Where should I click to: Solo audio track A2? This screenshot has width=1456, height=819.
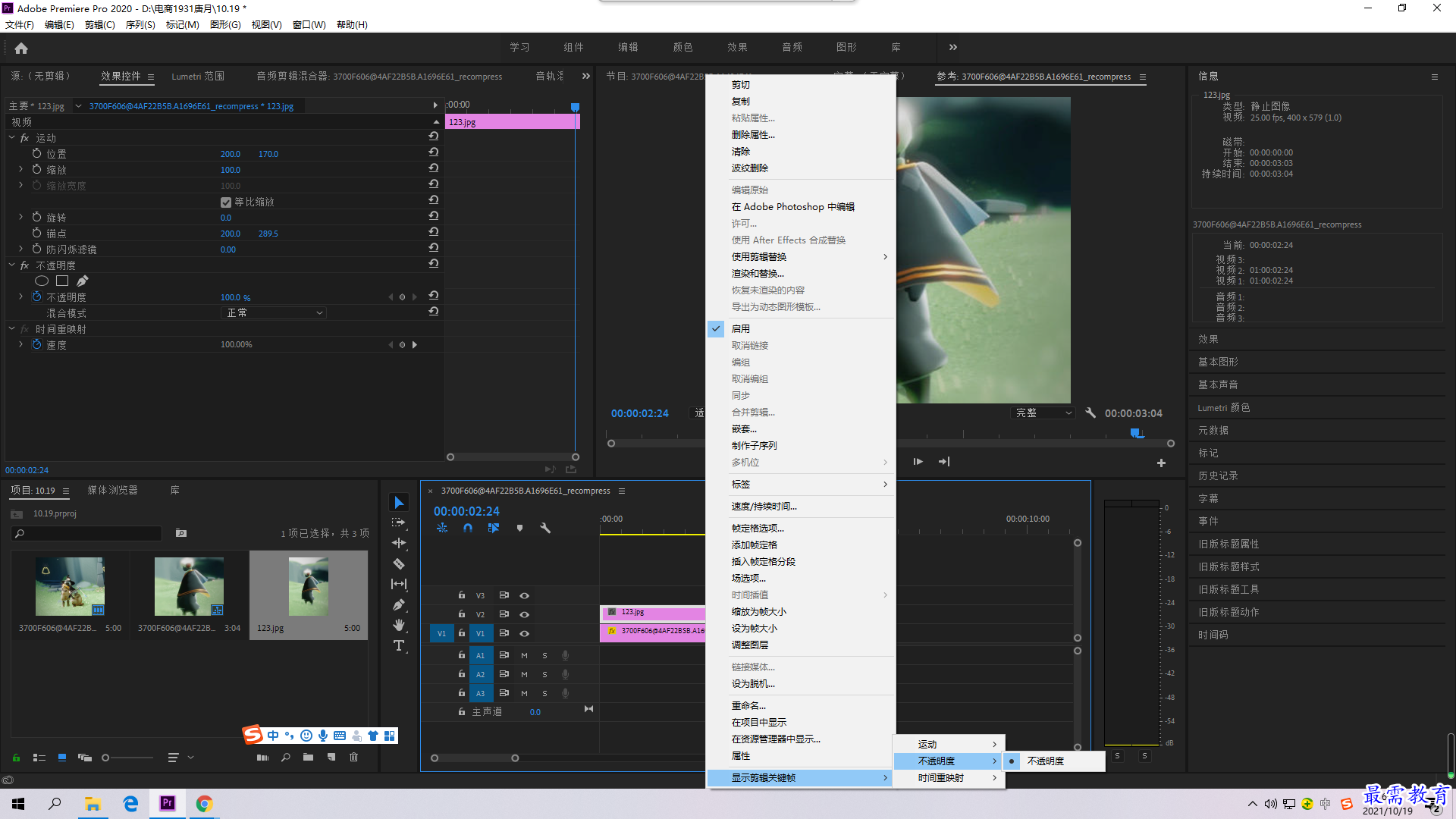tap(544, 674)
